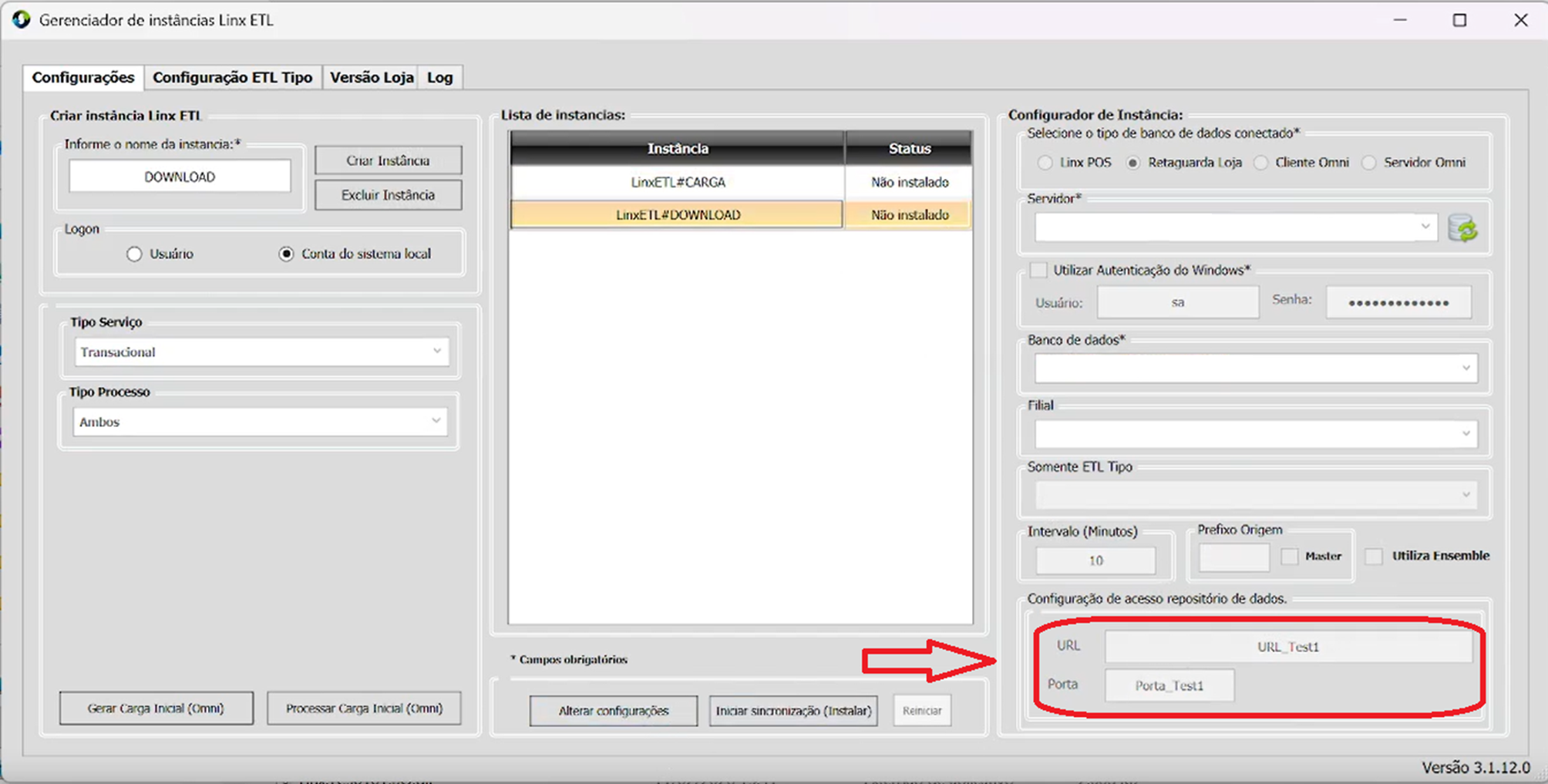Click the LinxETL#DOWNLOAD status cell 'Não instalado'
Viewport: 1548px width, 784px height.
(x=910, y=215)
